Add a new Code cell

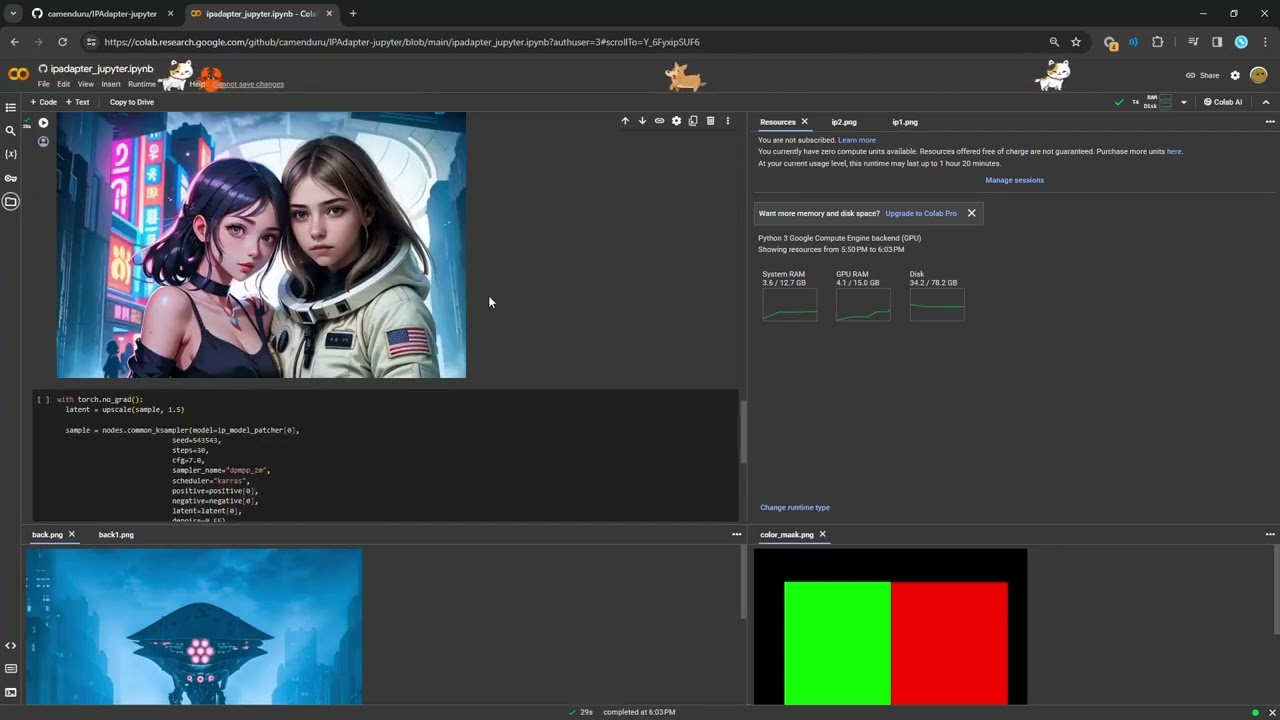43,102
